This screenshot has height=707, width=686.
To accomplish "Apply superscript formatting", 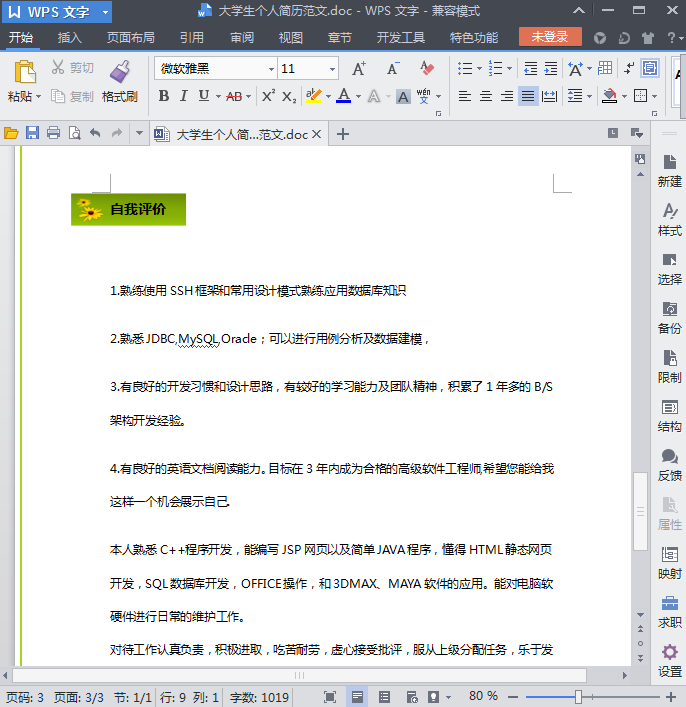I will tap(268, 96).
